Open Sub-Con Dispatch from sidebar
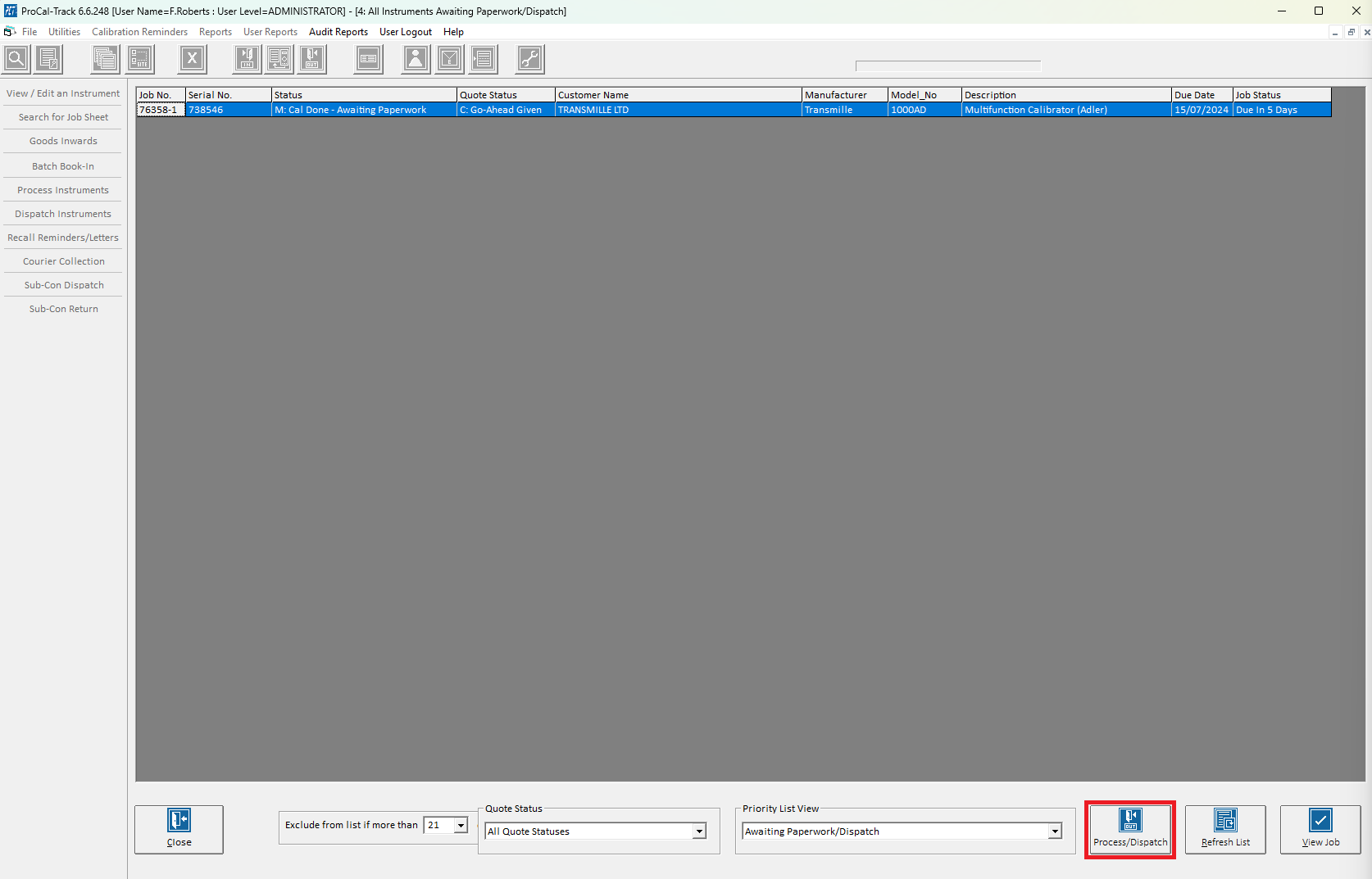Screen dimensions: 1372x879 click(x=63, y=285)
